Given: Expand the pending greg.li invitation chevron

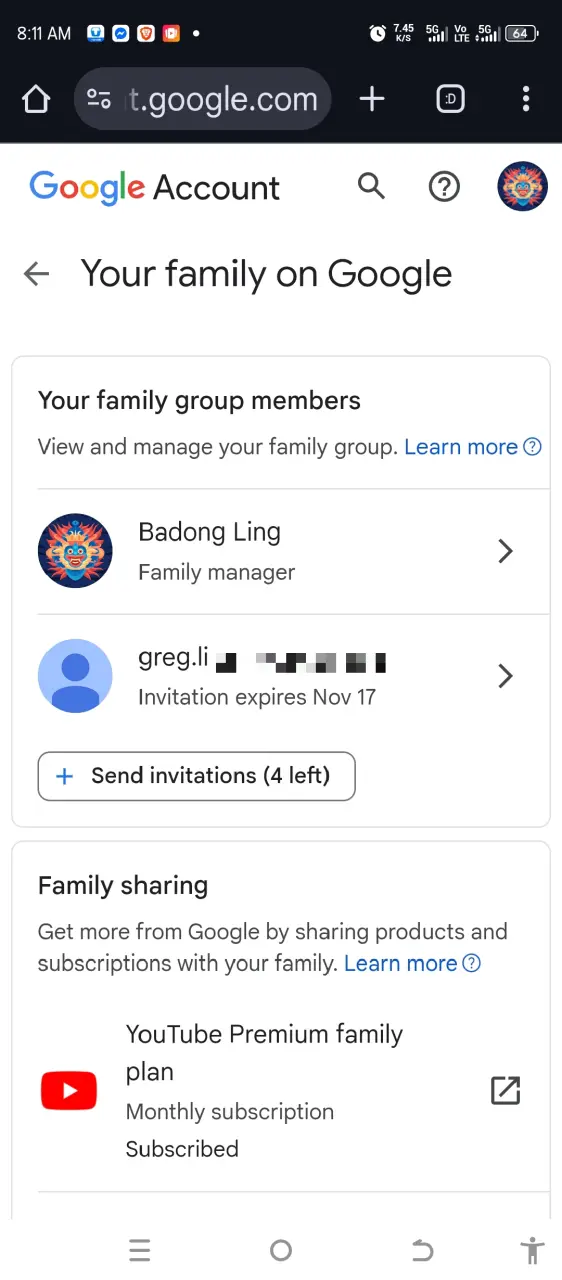Looking at the screenshot, I should [x=505, y=677].
